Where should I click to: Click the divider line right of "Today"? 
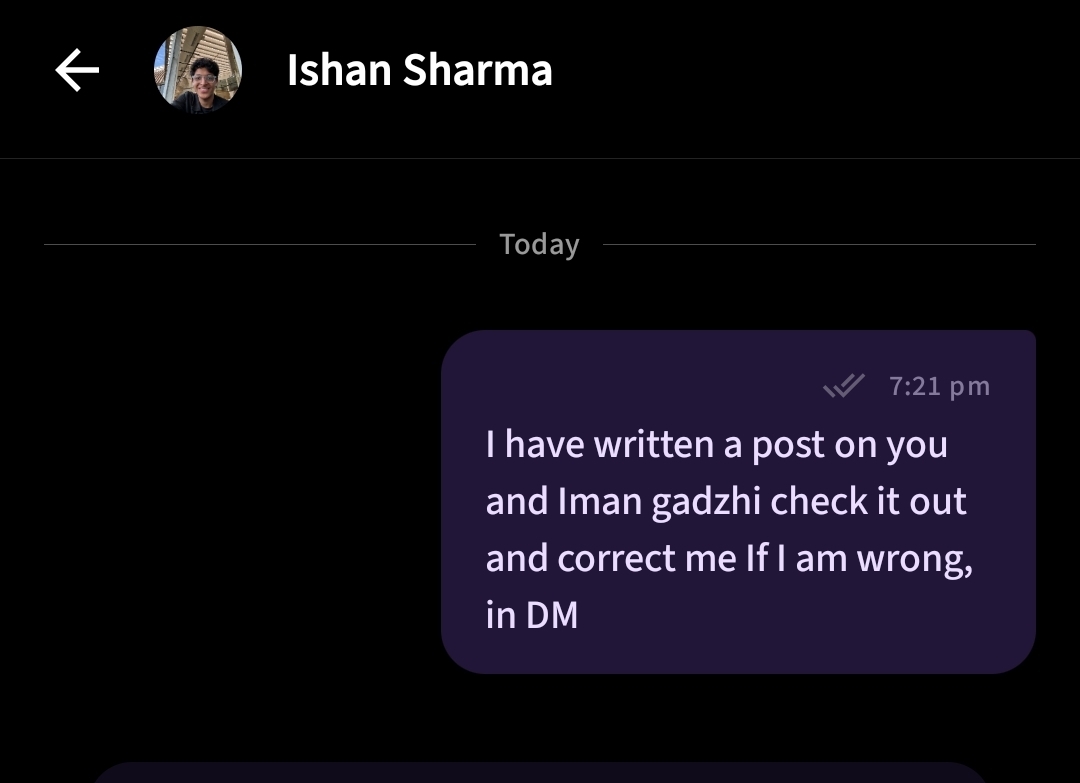click(x=820, y=244)
